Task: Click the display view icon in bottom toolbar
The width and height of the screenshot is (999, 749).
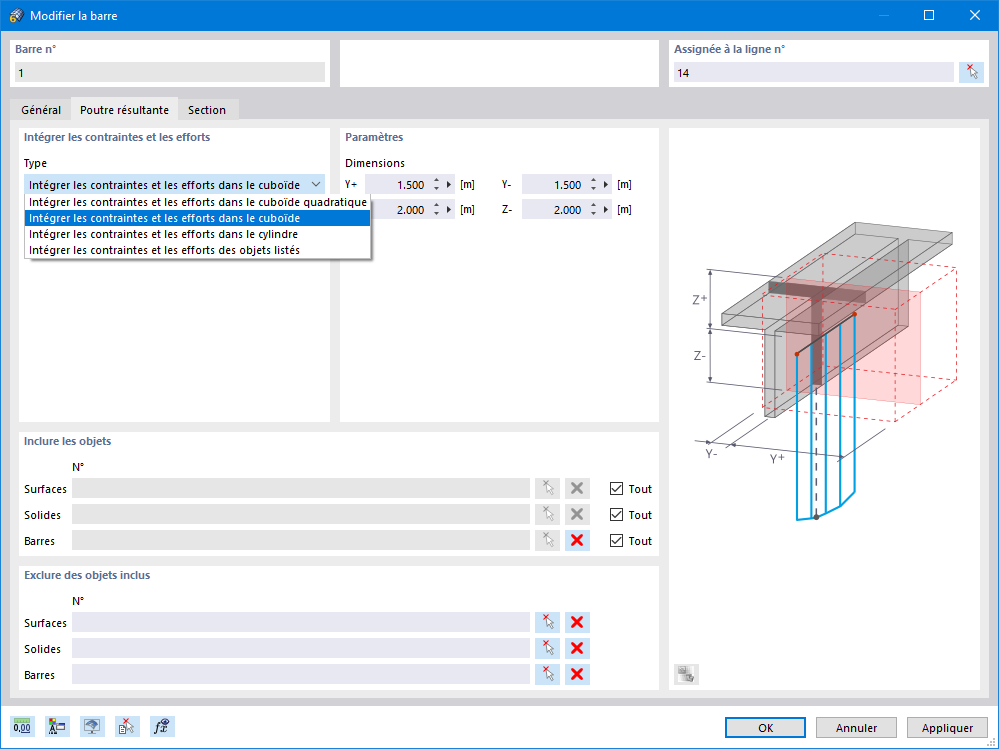Action: (x=92, y=726)
